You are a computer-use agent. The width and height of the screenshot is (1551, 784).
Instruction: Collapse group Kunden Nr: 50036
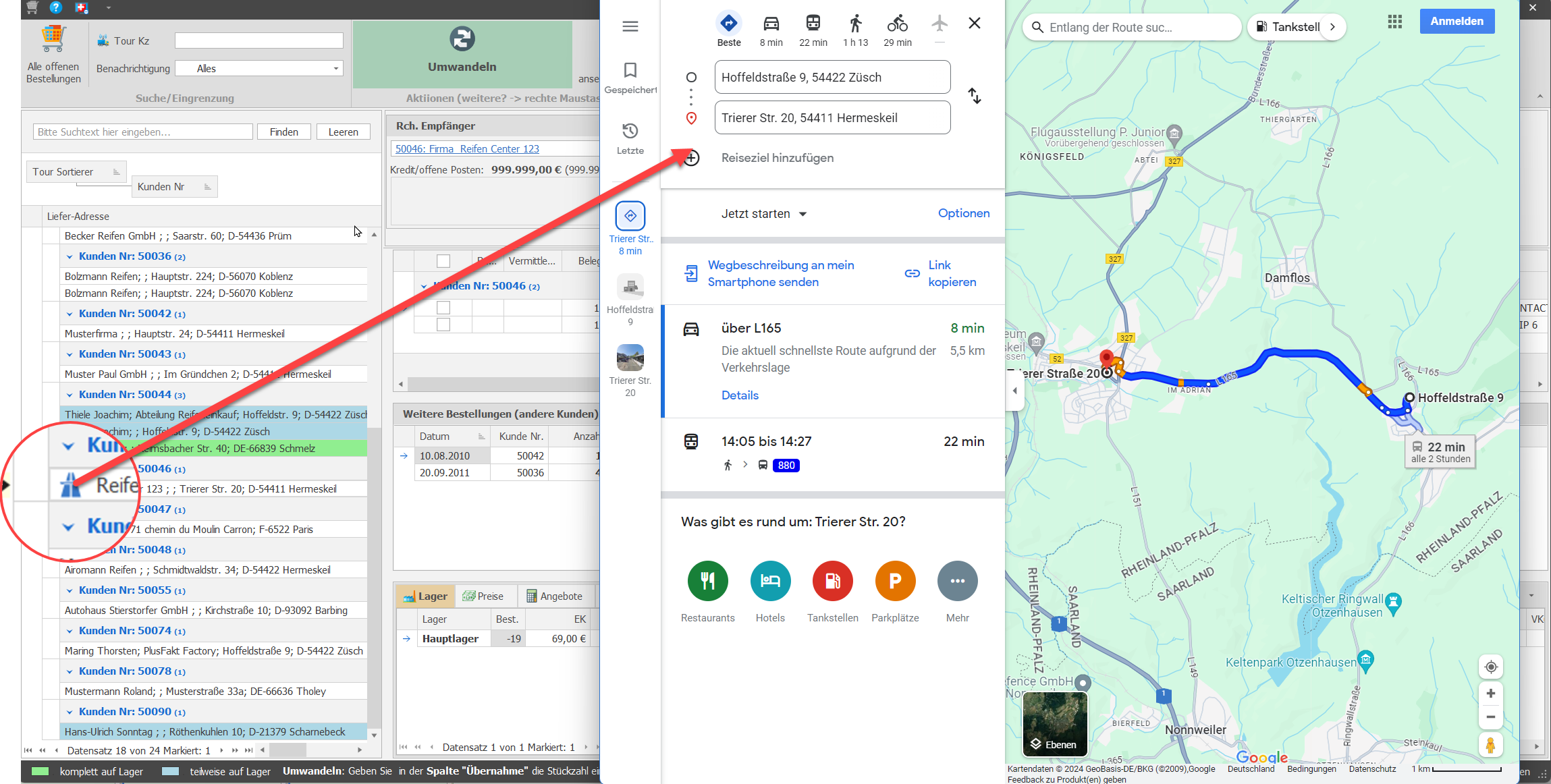pyautogui.click(x=70, y=256)
